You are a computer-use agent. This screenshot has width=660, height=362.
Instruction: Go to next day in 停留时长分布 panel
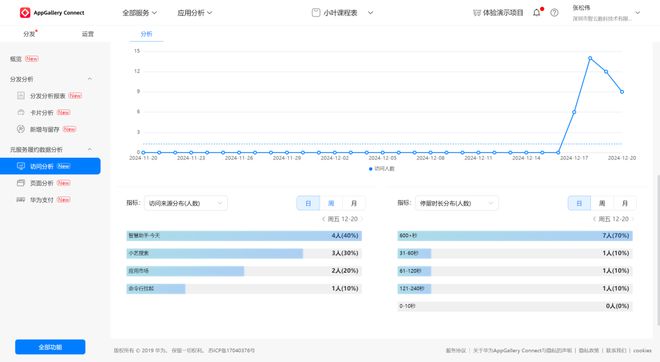tap(632, 219)
